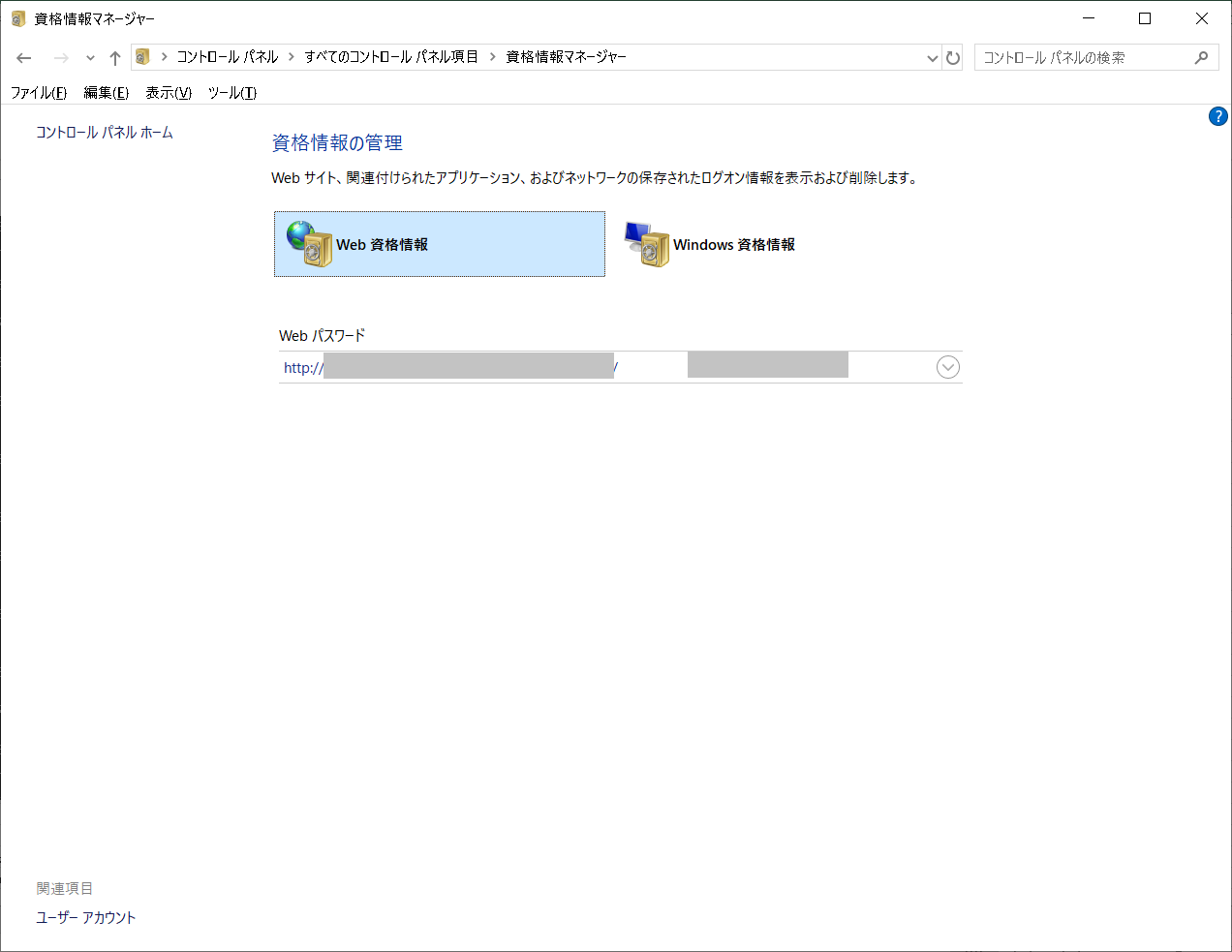Open the 表示(V) menu

169,93
